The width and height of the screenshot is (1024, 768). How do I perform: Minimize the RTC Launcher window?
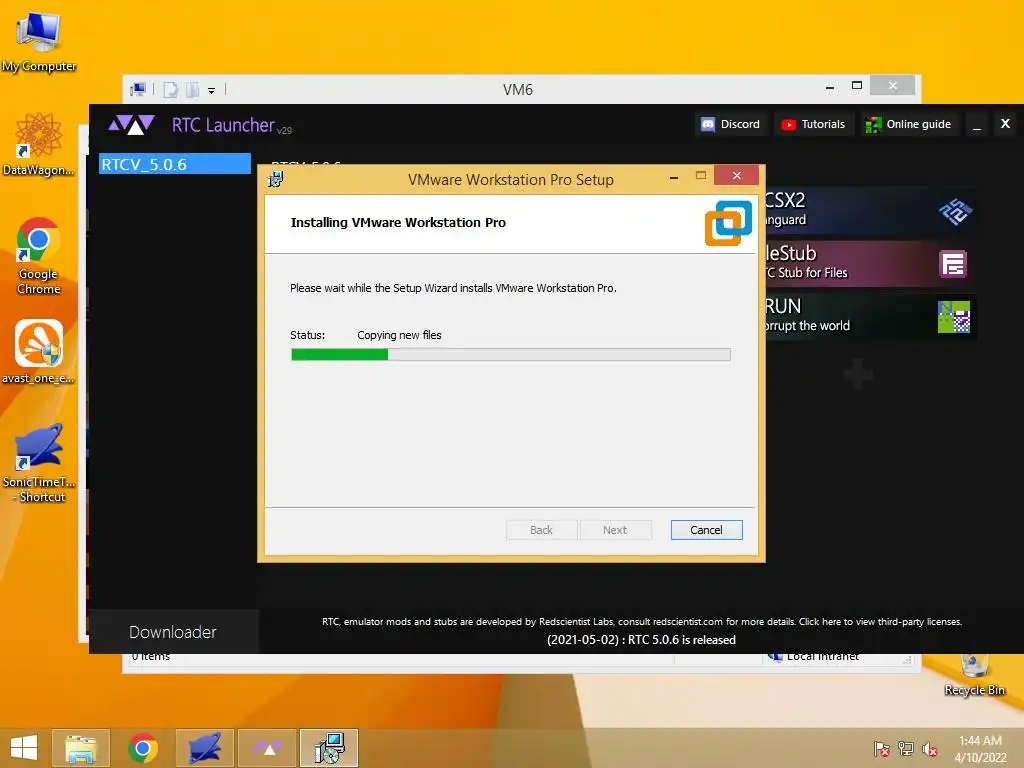976,124
